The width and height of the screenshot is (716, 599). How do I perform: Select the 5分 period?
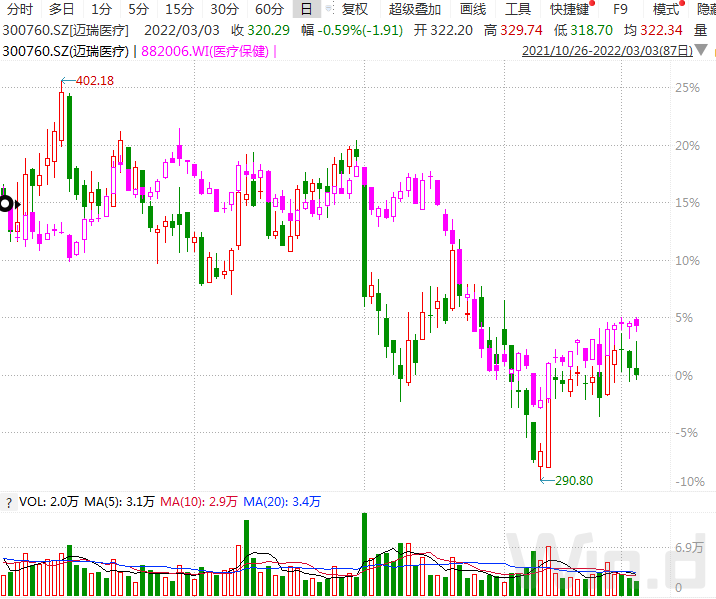coord(138,9)
